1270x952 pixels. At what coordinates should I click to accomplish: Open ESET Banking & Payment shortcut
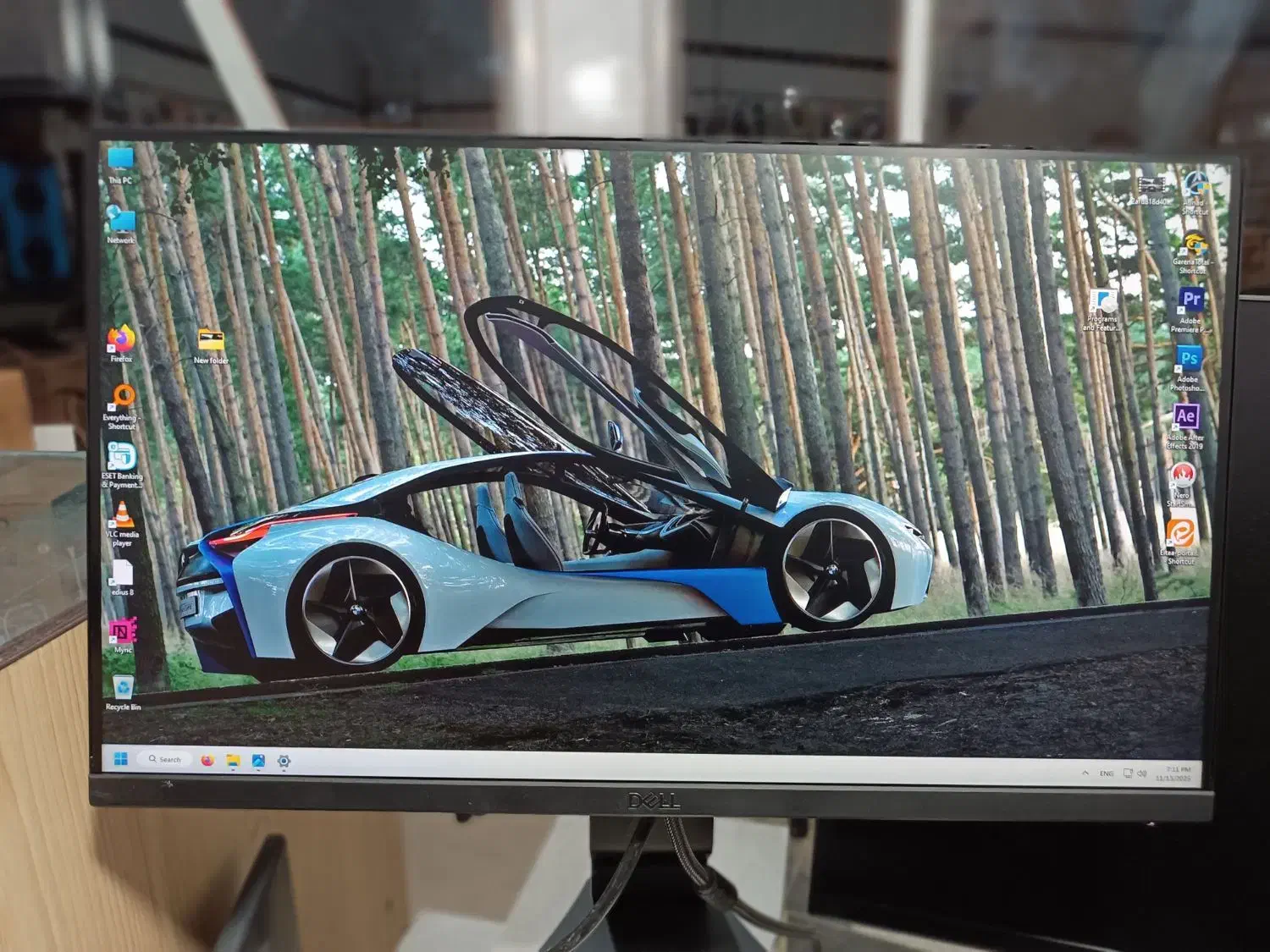[x=122, y=465]
